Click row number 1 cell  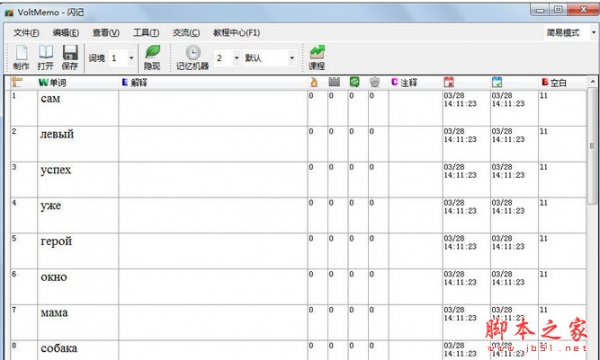[24, 108]
